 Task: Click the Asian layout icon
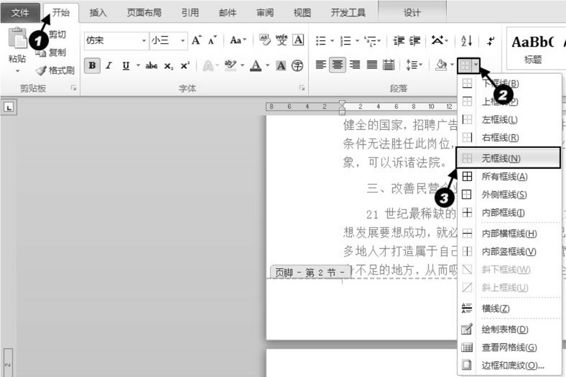pos(438,41)
